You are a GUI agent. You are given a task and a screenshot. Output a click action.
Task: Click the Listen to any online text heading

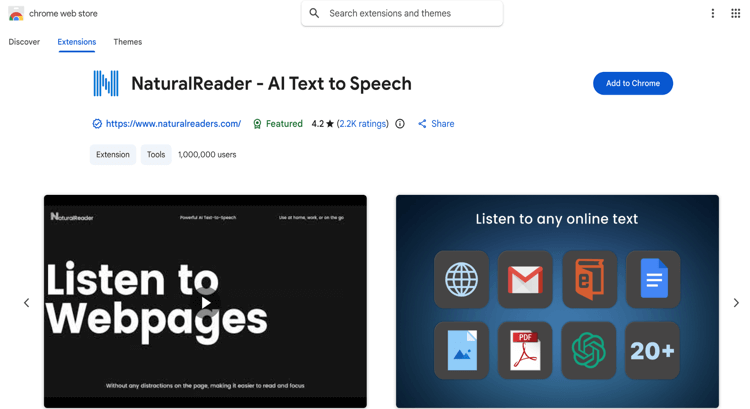coord(557,219)
